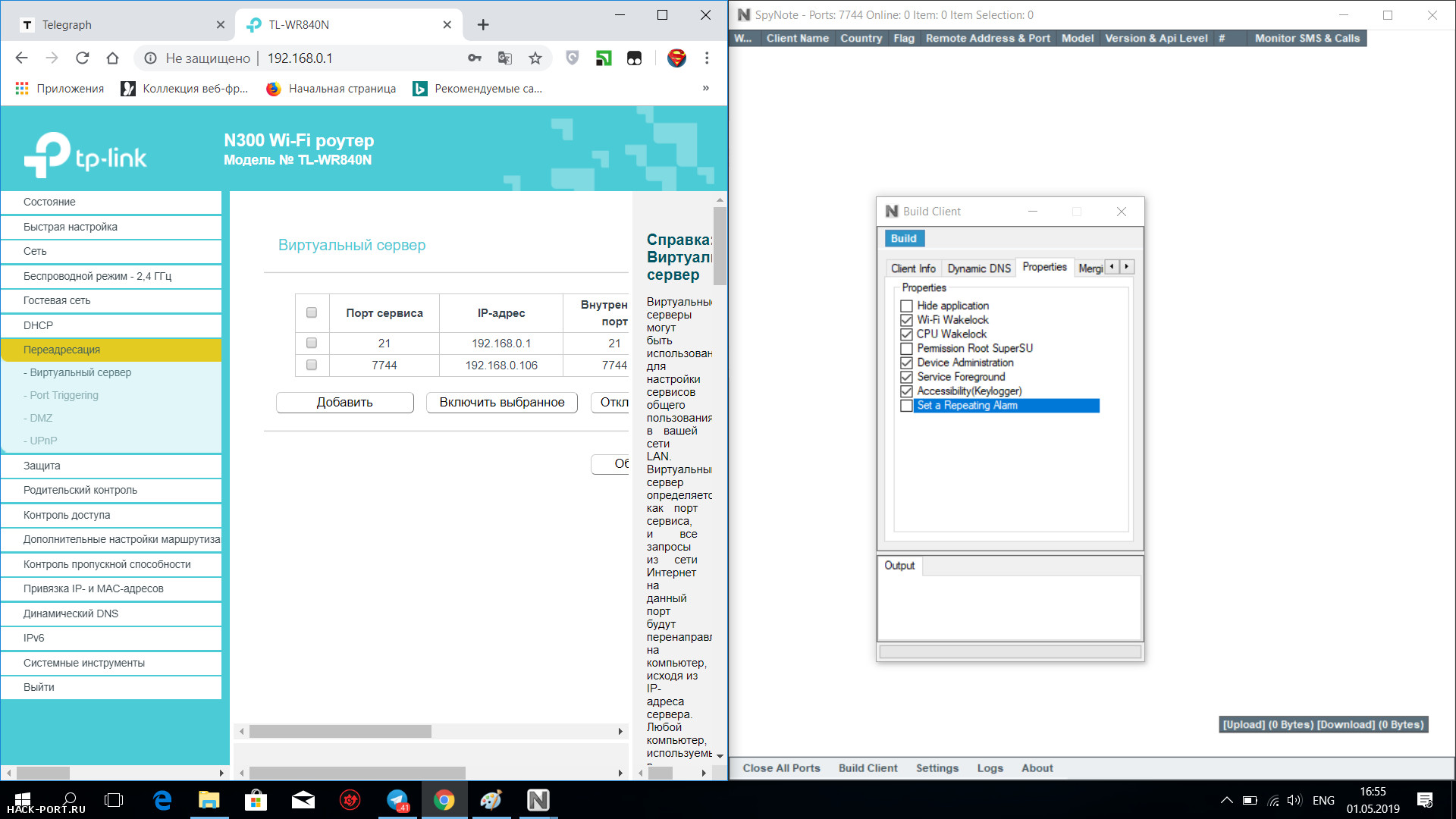
Task: Open the Chrome profile avatar
Action: 676,58
